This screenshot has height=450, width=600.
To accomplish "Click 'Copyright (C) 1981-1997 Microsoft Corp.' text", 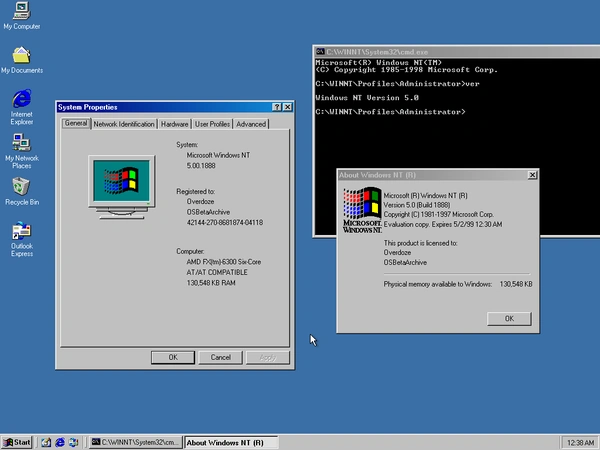I will click(439, 215).
